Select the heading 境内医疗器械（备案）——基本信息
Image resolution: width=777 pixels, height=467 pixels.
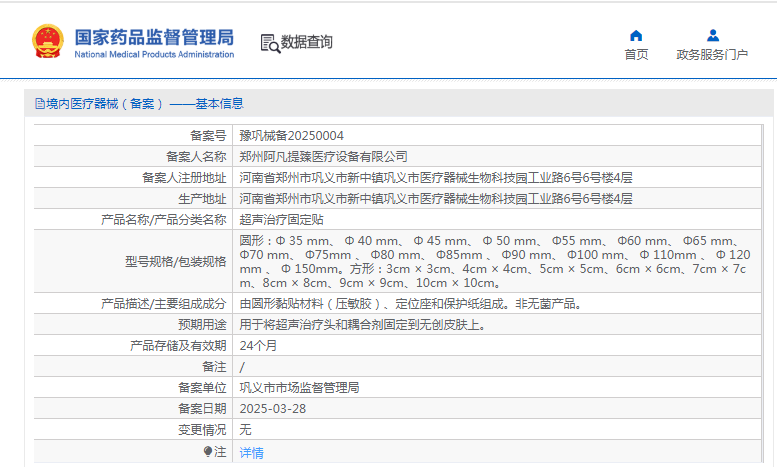tap(145, 104)
